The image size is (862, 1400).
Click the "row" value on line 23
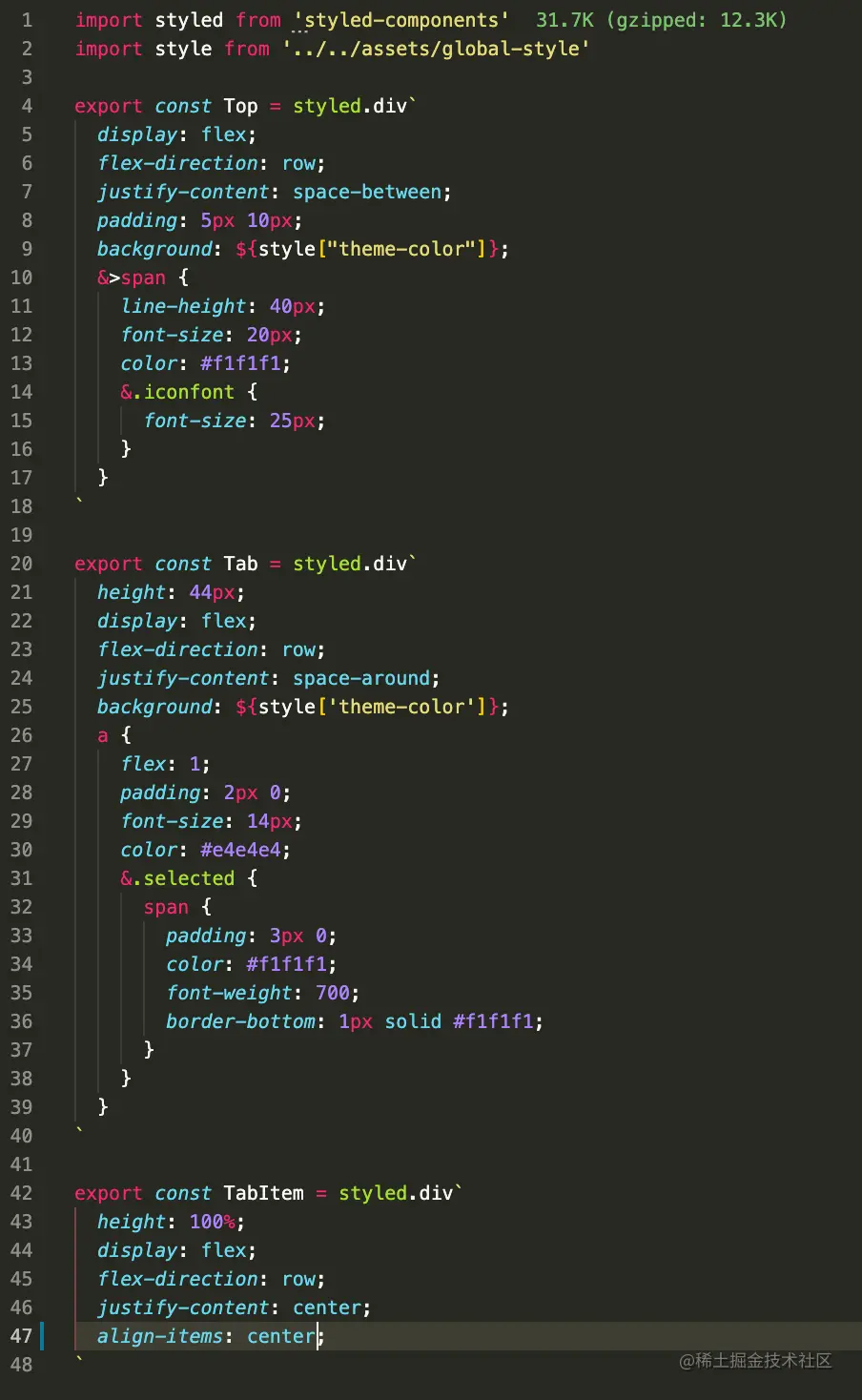[x=298, y=649]
